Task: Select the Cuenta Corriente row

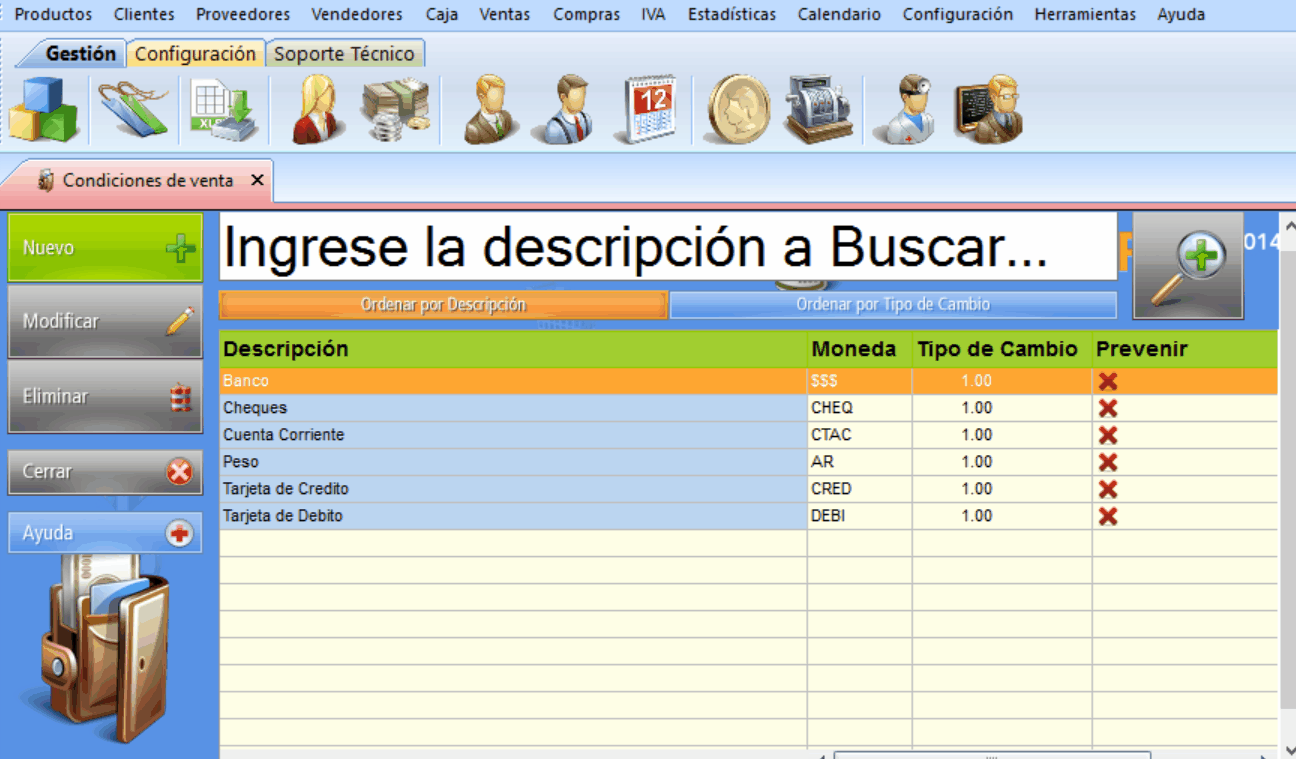Action: click(x=748, y=435)
